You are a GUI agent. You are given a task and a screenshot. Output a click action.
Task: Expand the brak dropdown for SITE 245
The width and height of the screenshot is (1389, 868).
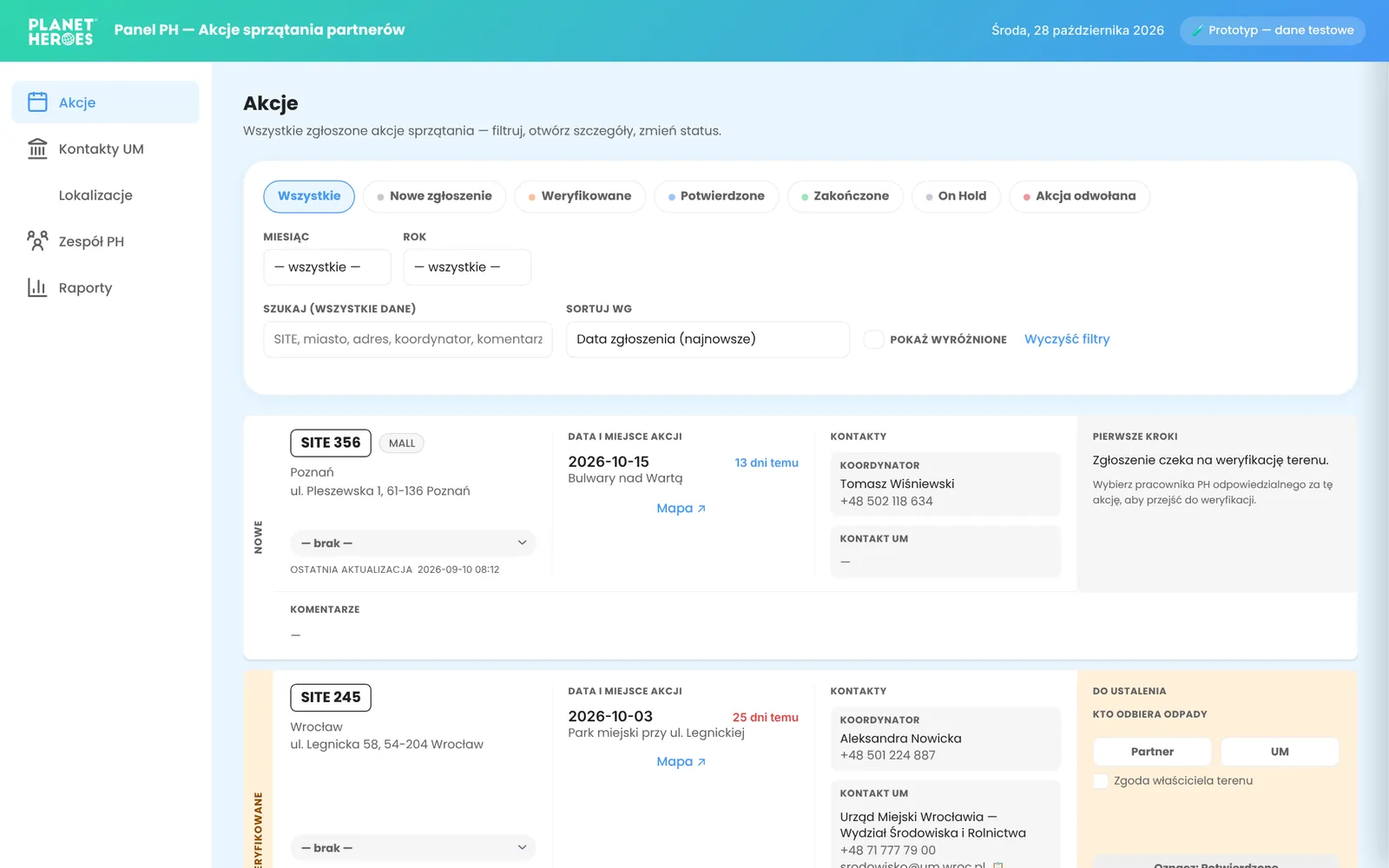coord(413,848)
